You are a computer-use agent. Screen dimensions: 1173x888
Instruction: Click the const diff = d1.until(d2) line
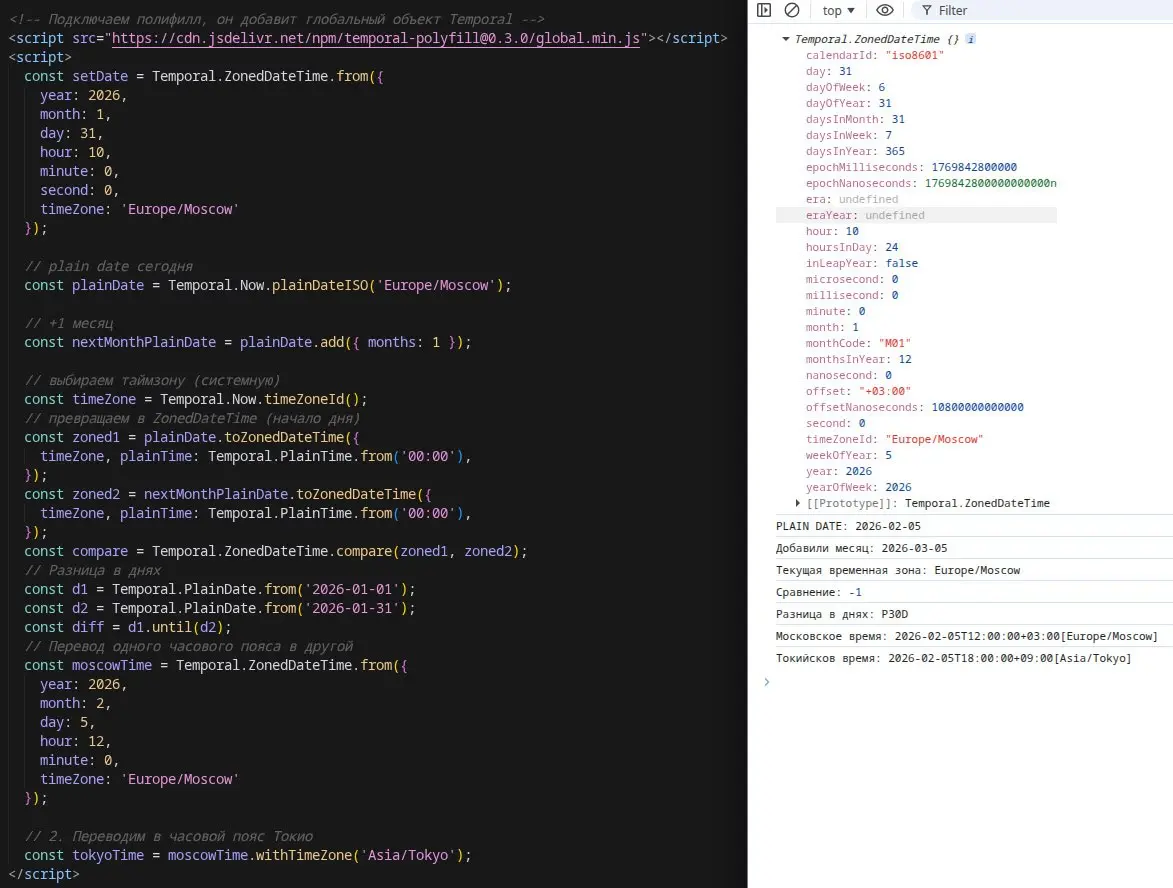click(x=128, y=628)
